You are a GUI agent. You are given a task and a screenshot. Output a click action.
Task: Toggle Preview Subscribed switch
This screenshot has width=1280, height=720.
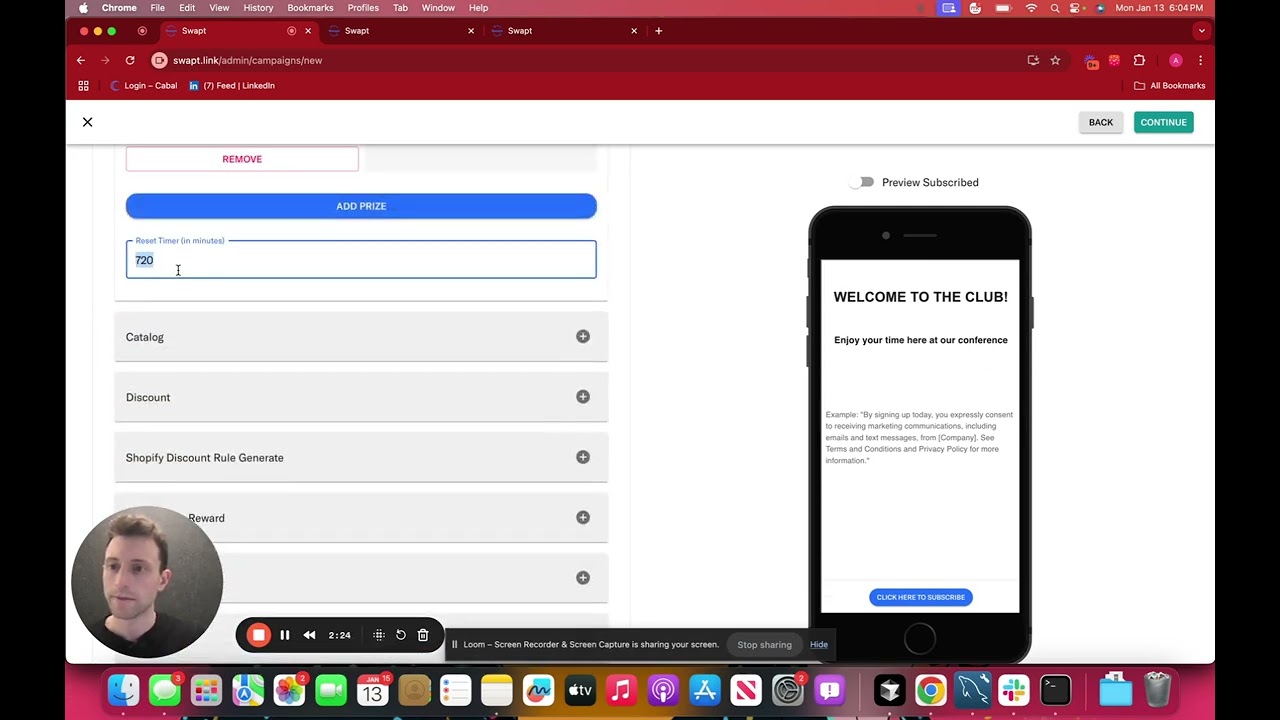[x=863, y=182]
